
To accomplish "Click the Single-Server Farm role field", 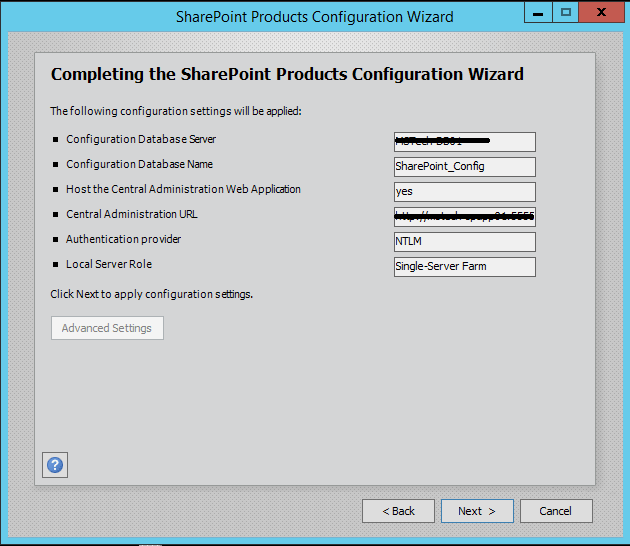I will tap(465, 267).
